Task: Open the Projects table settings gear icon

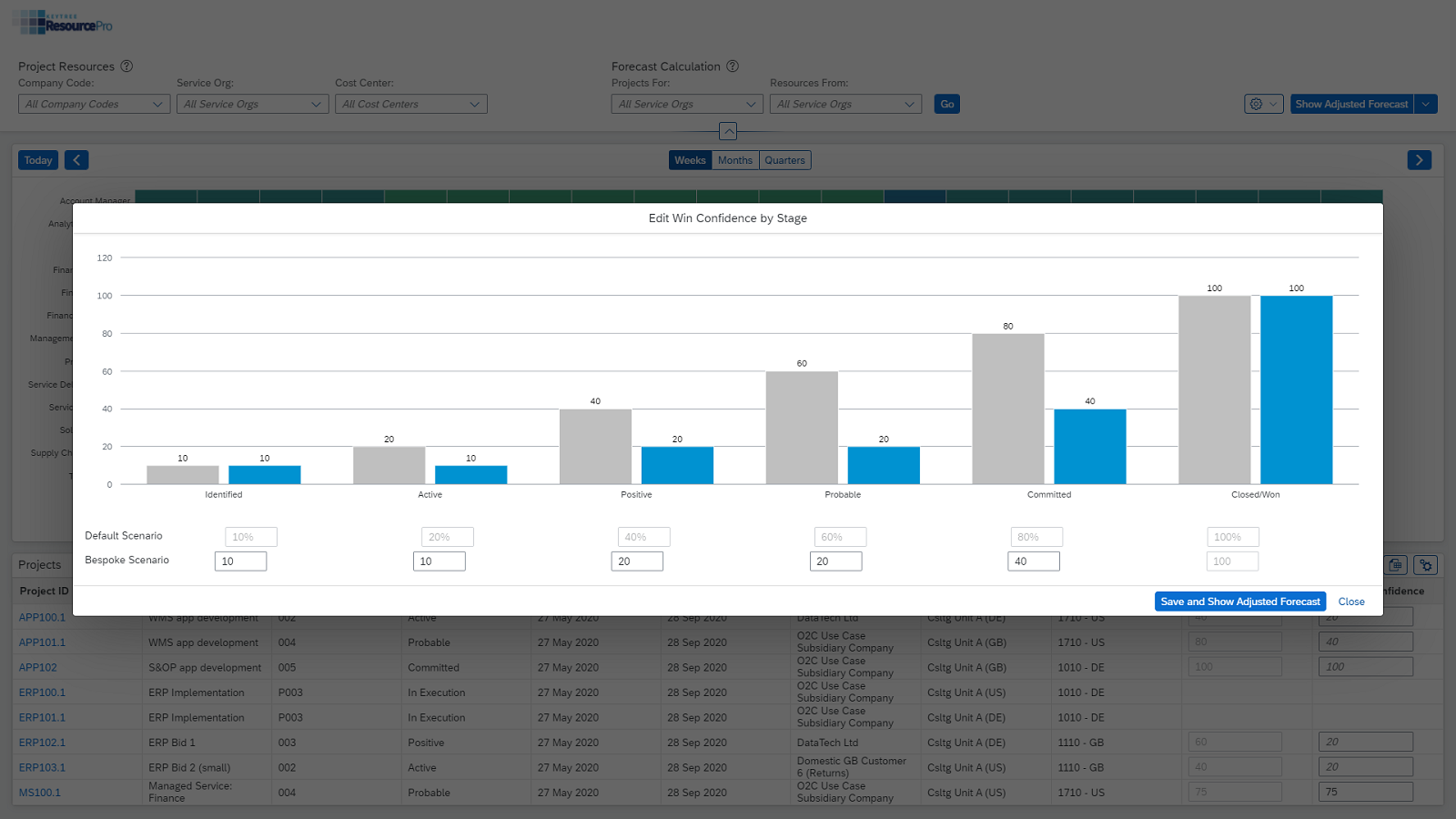Action: point(1426,565)
